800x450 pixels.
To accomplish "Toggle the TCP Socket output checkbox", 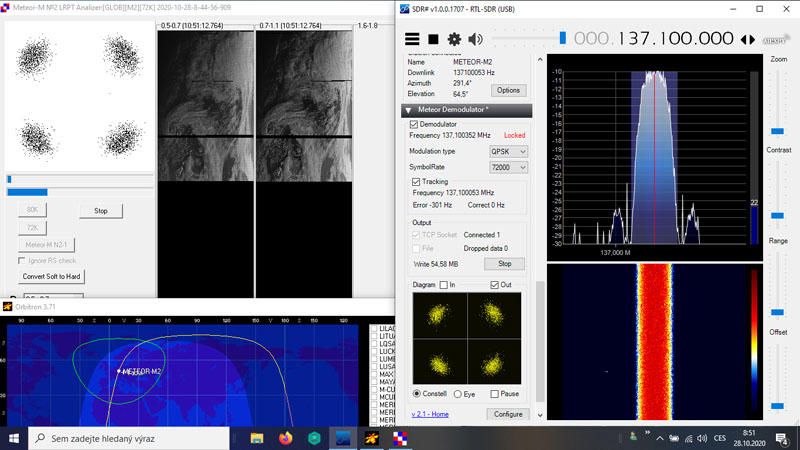I will tap(416, 235).
